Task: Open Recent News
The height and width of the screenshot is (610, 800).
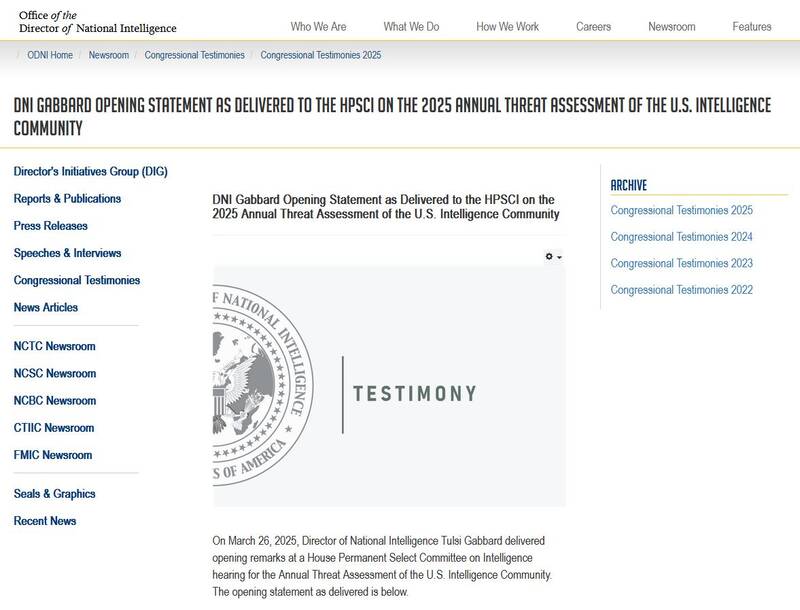Action: pyautogui.click(x=45, y=521)
